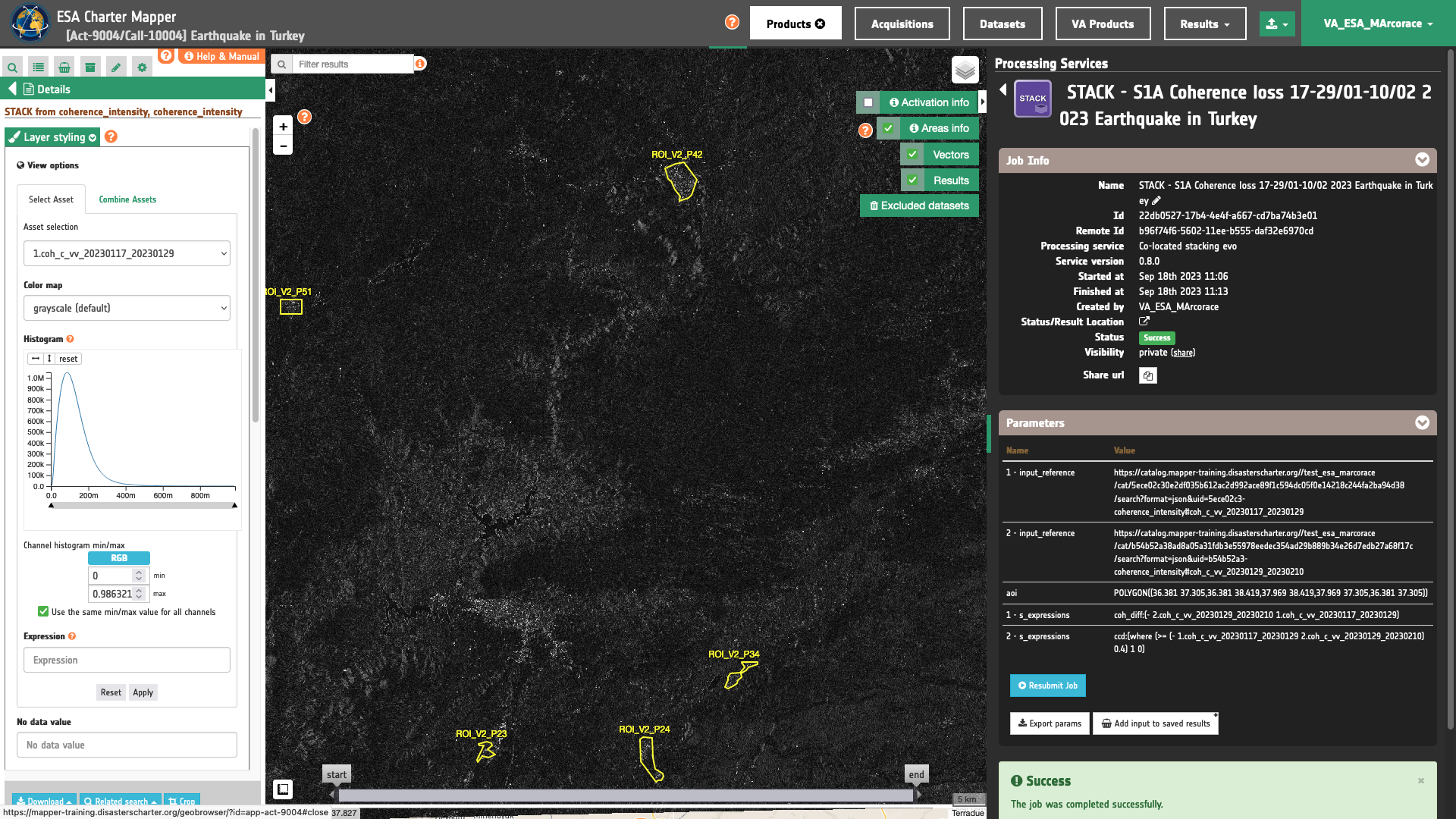The width and height of the screenshot is (1456, 819).
Task: Collapse the Parameters panel
Action: pyautogui.click(x=1422, y=422)
